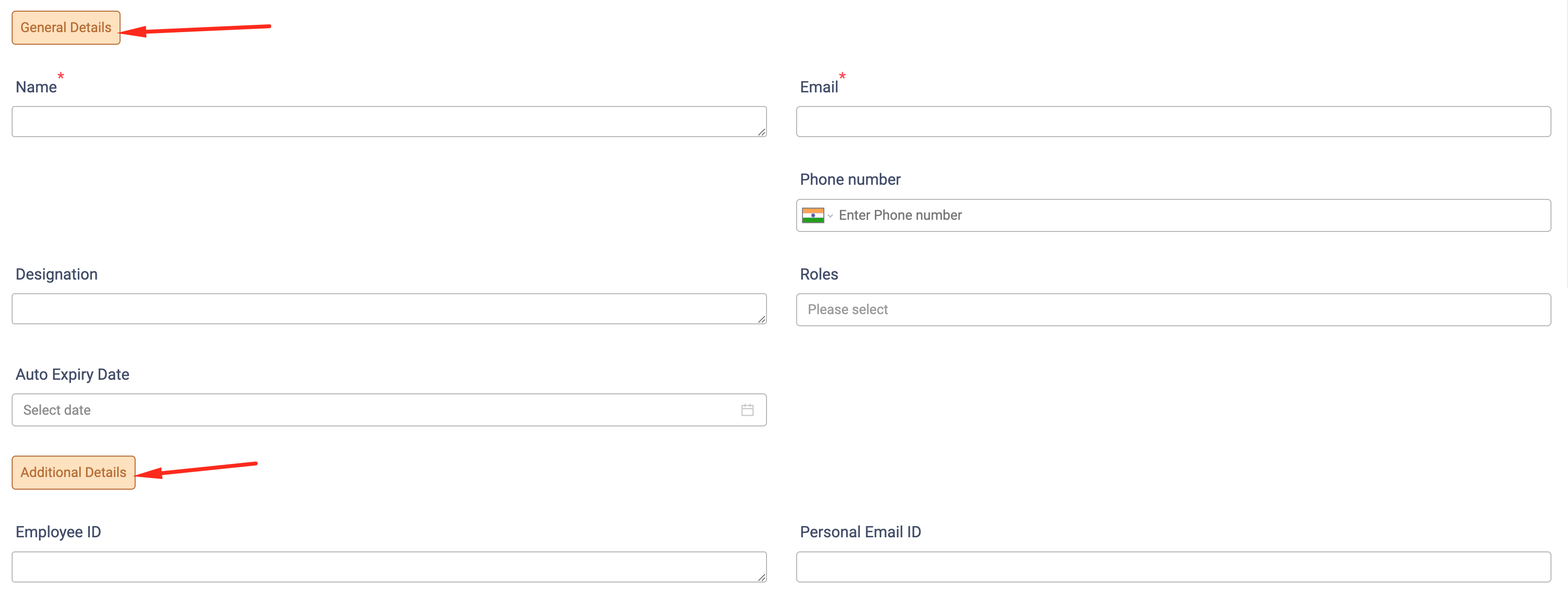Click into the Email input box

[1173, 122]
